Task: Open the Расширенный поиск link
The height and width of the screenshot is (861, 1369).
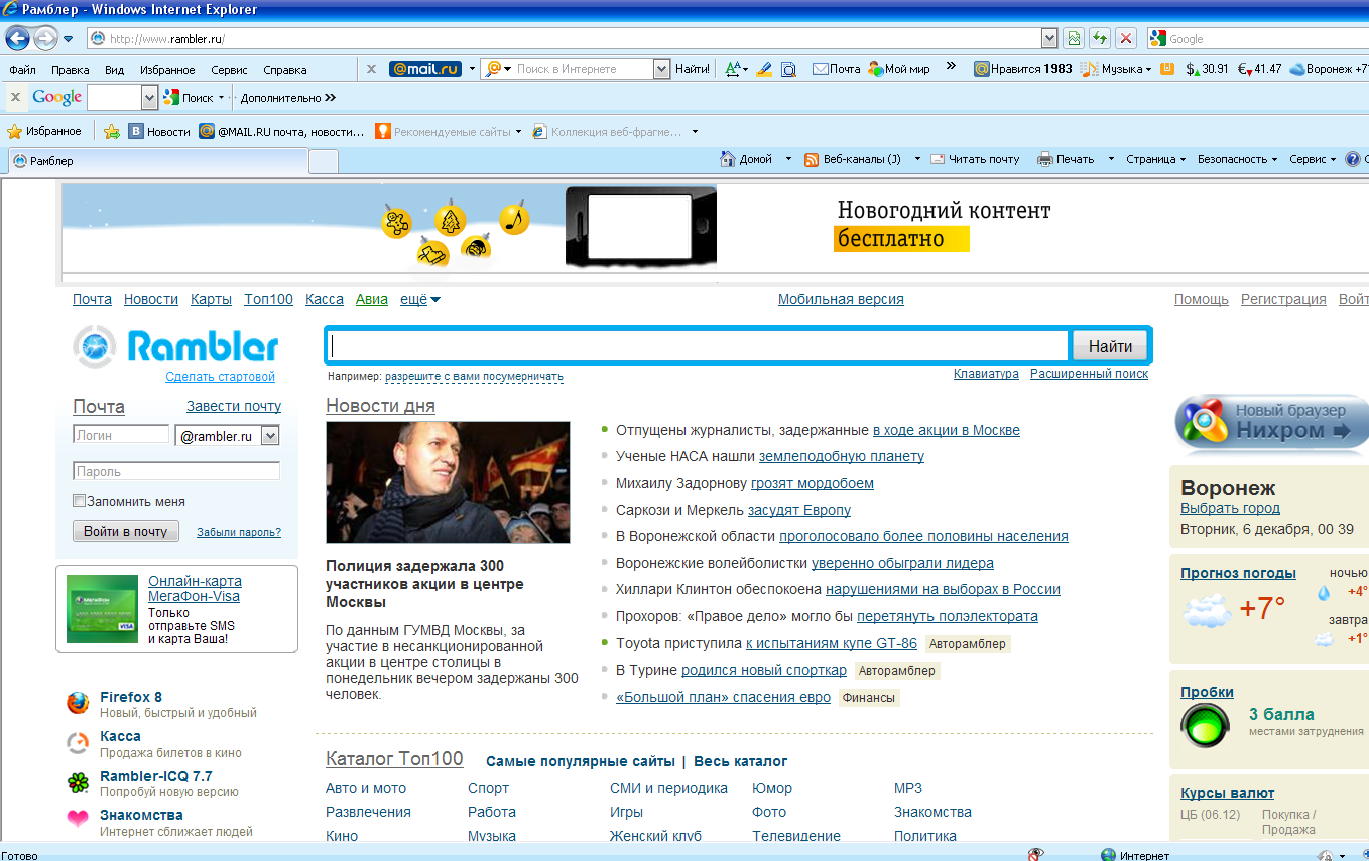Action: click(1089, 373)
